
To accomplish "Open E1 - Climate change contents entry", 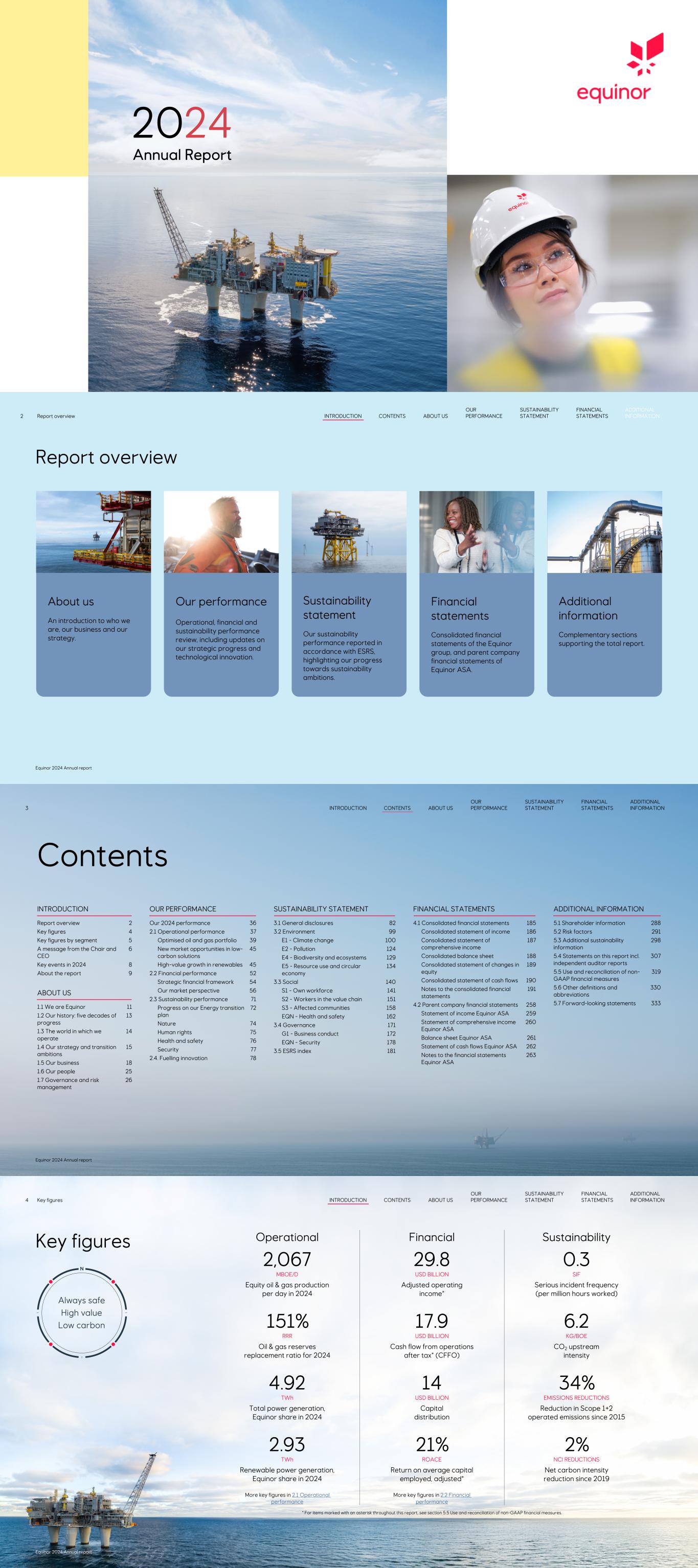I will click(x=308, y=940).
